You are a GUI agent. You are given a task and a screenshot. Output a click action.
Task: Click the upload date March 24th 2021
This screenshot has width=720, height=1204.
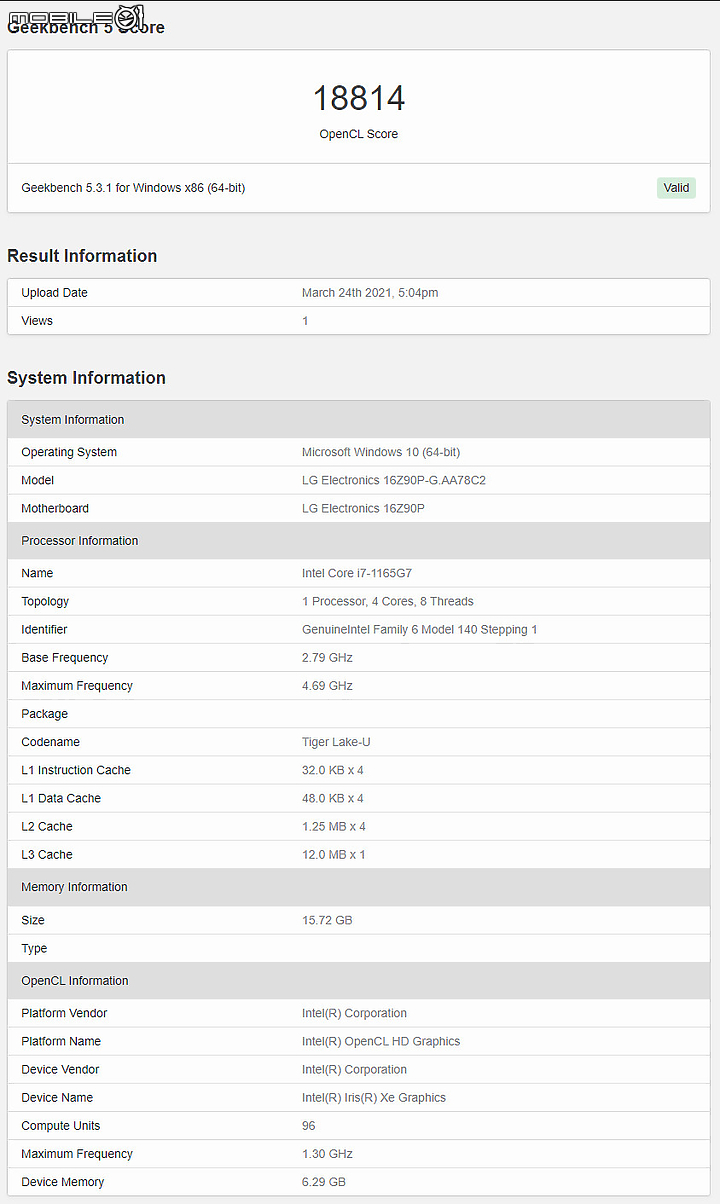click(x=370, y=293)
